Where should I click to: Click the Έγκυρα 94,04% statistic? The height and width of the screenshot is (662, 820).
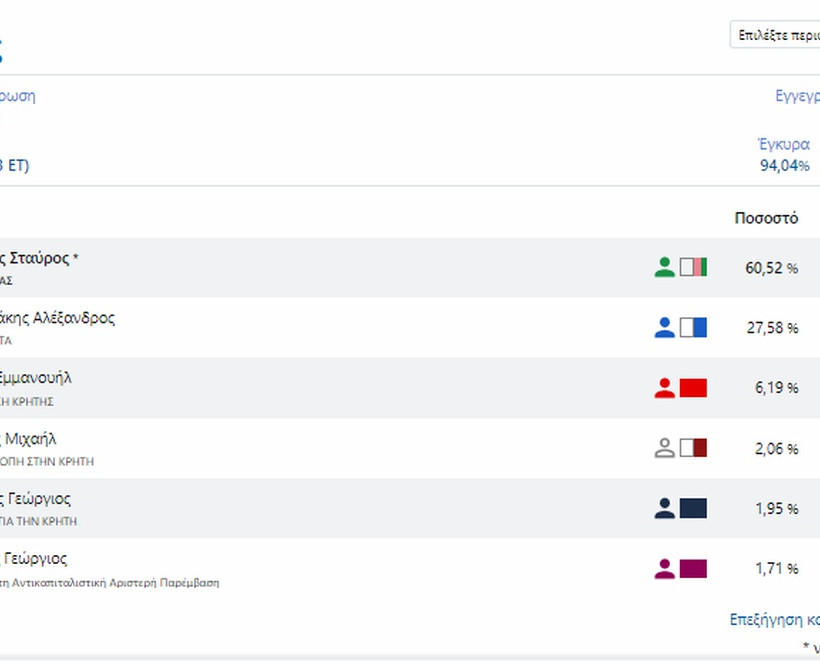point(784,155)
